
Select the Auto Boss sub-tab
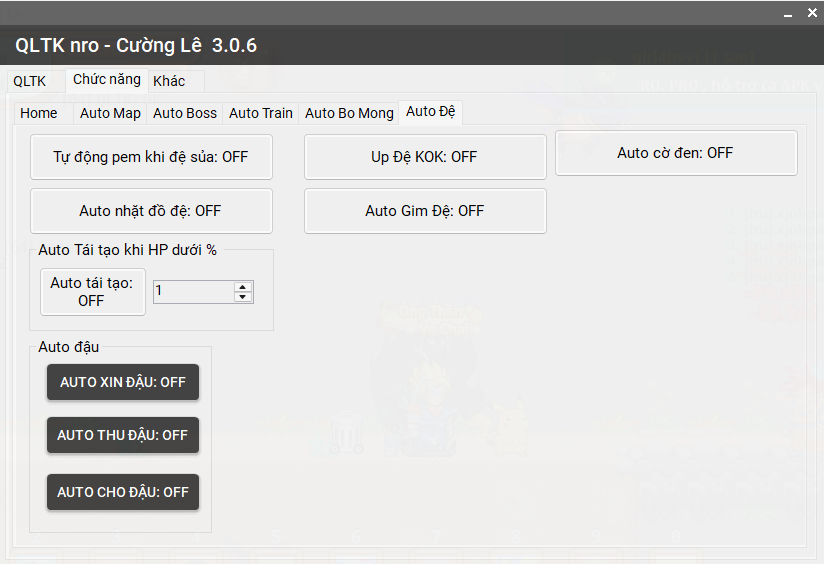tap(185, 113)
